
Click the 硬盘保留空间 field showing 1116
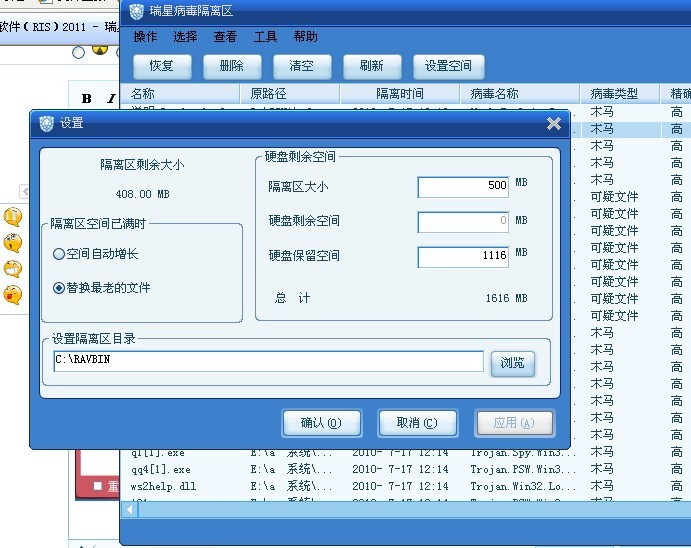click(x=463, y=256)
